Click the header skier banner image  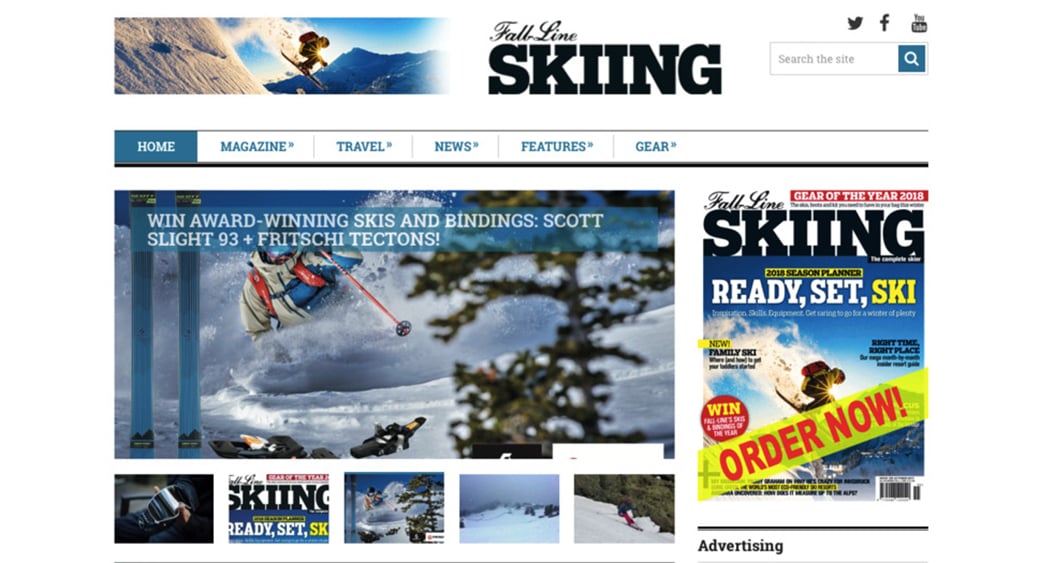click(x=282, y=56)
